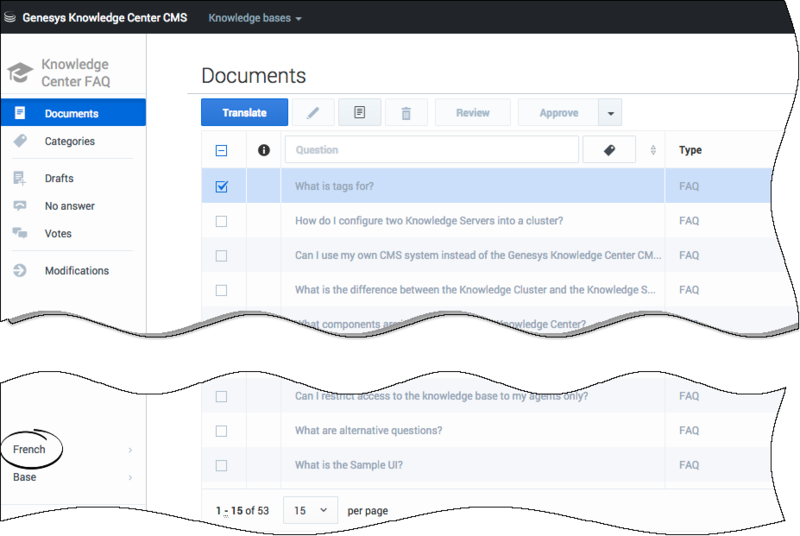Open Votes in the sidebar

point(58,234)
